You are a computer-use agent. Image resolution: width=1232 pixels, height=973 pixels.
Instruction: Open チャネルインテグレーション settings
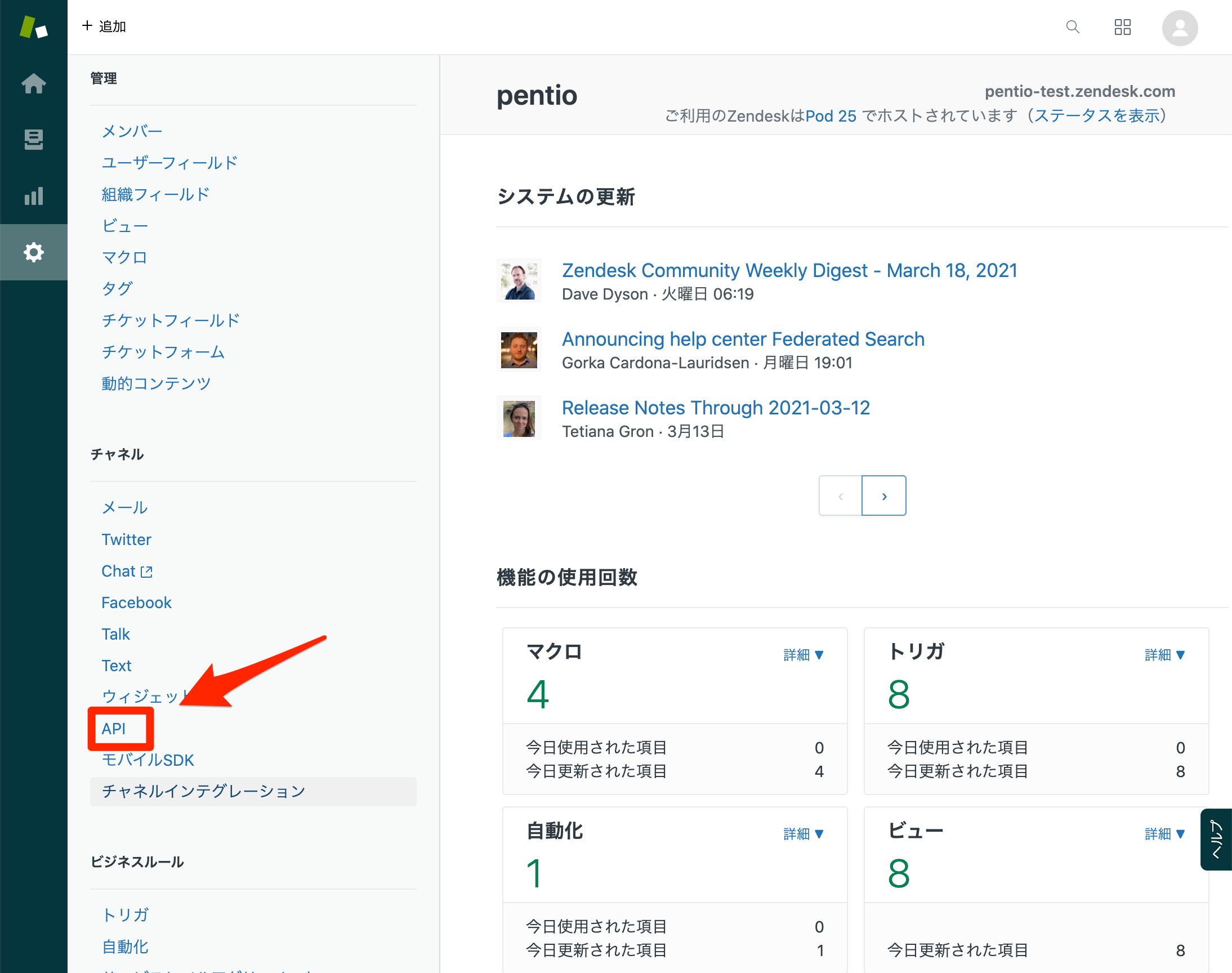coord(253,791)
